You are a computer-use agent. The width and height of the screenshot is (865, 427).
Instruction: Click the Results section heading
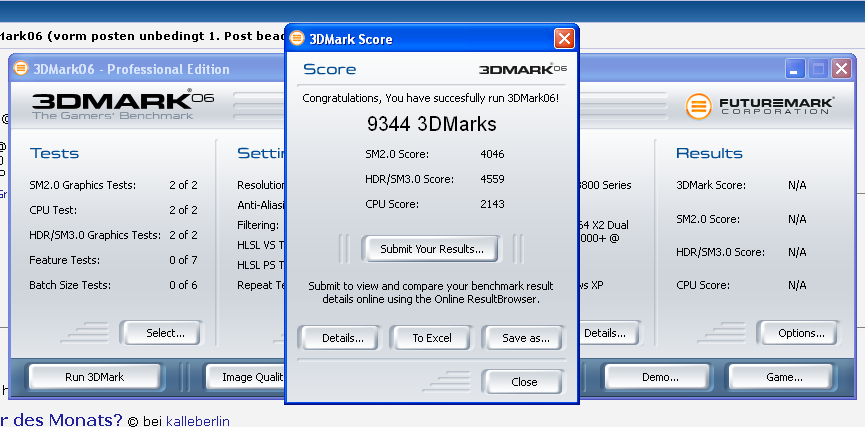pyautogui.click(x=709, y=153)
